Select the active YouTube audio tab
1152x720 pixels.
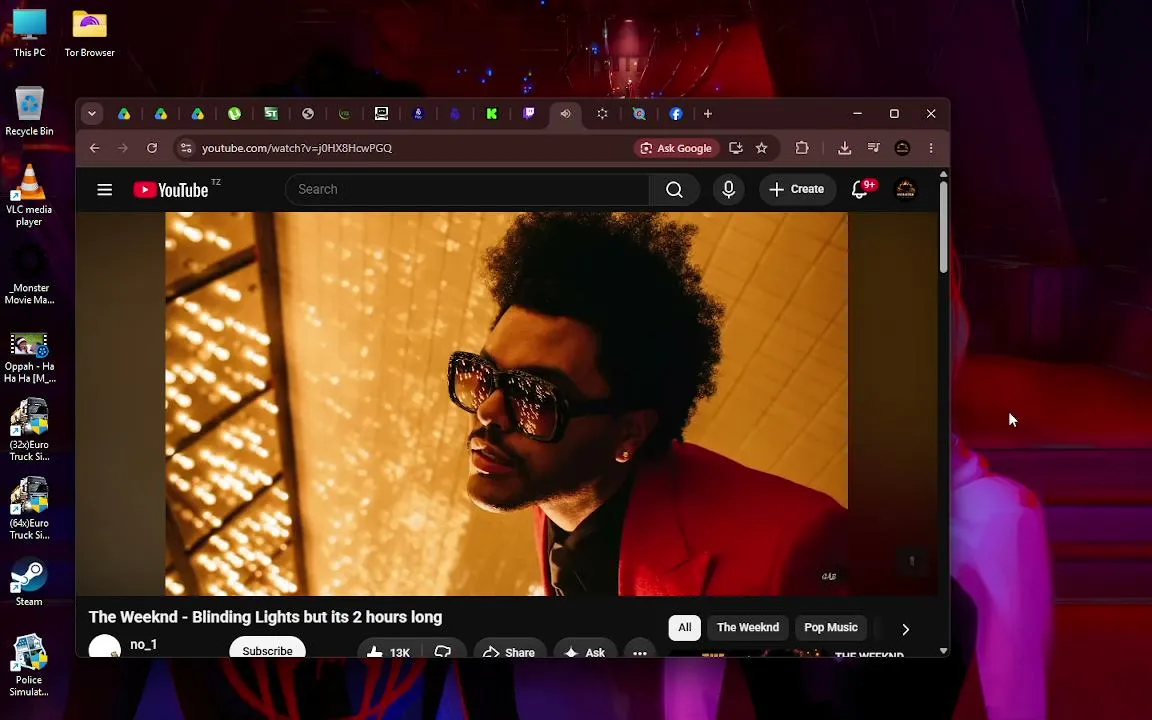(x=565, y=114)
